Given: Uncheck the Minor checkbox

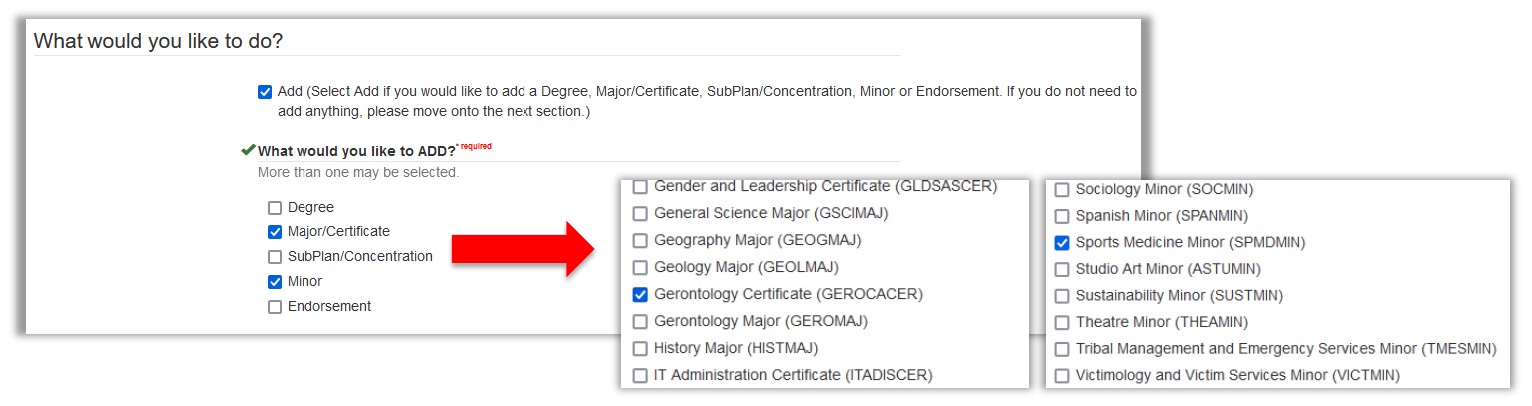Looking at the screenshot, I should pos(275,282).
